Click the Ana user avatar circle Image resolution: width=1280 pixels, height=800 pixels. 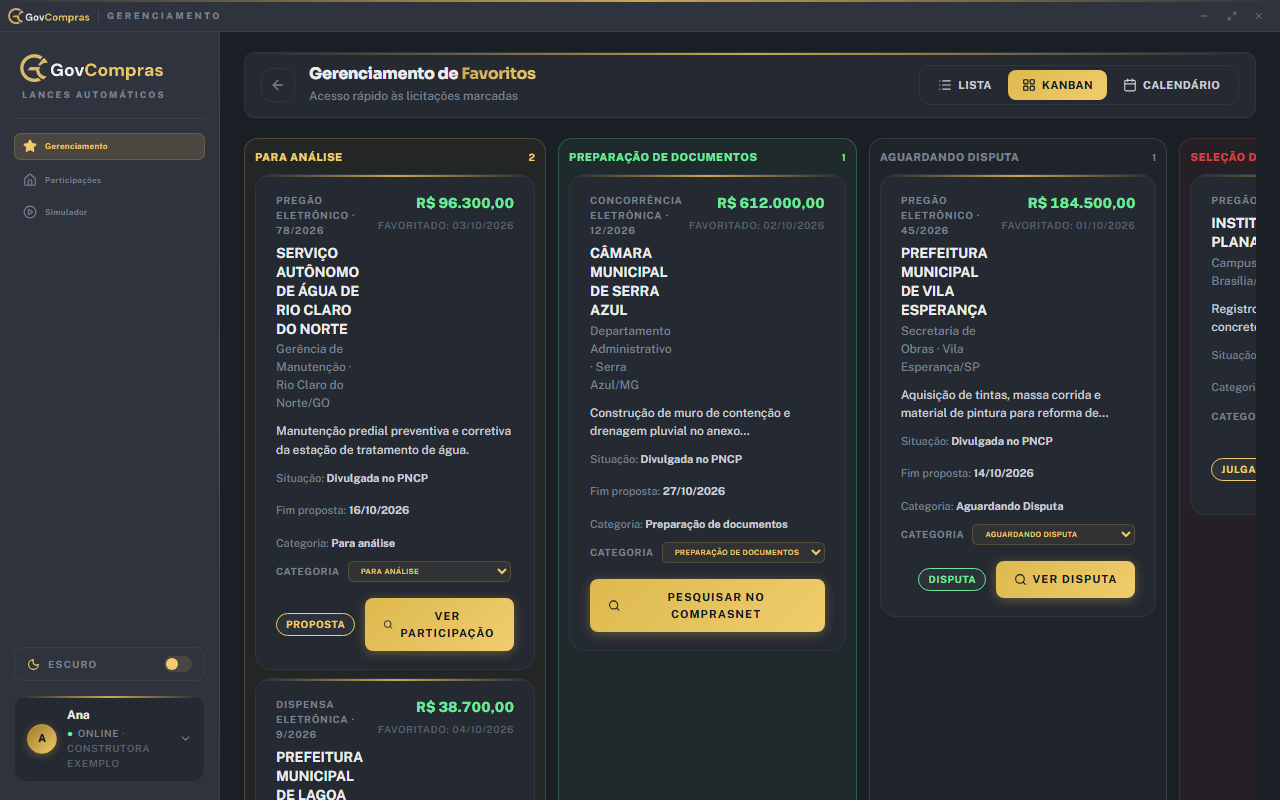pyautogui.click(x=42, y=739)
